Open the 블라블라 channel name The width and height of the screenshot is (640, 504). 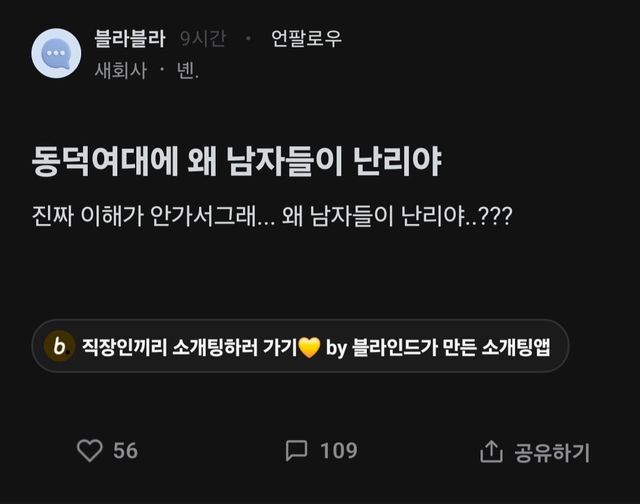(130, 39)
